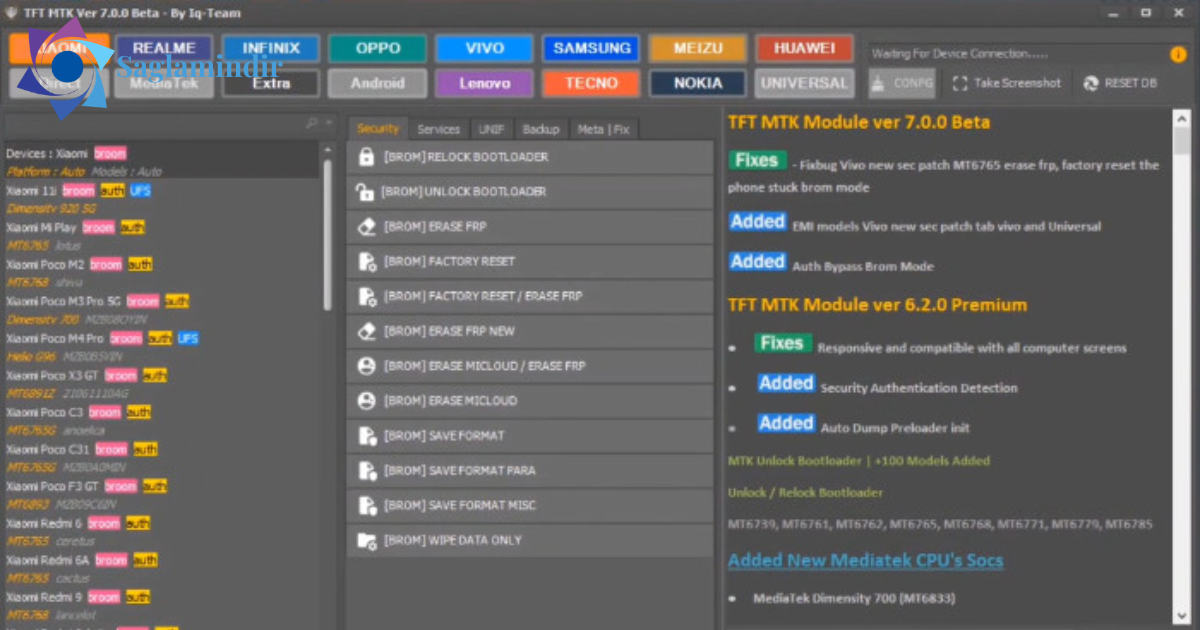Select Xiaomi Redmi 9 device
This screenshot has width=1200, height=630.
coord(160,597)
